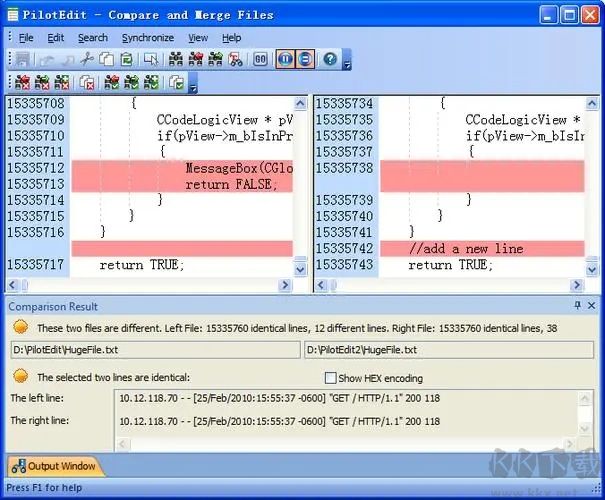Toggle the horizontal split layout button
Image resolution: width=605 pixels, height=500 pixels.
[304, 60]
